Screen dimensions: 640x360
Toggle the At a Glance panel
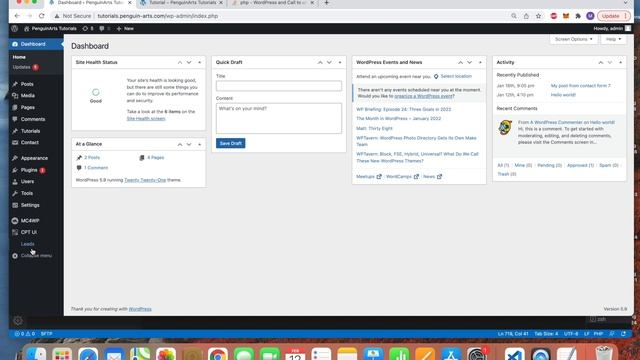pyautogui.click(x=200, y=144)
